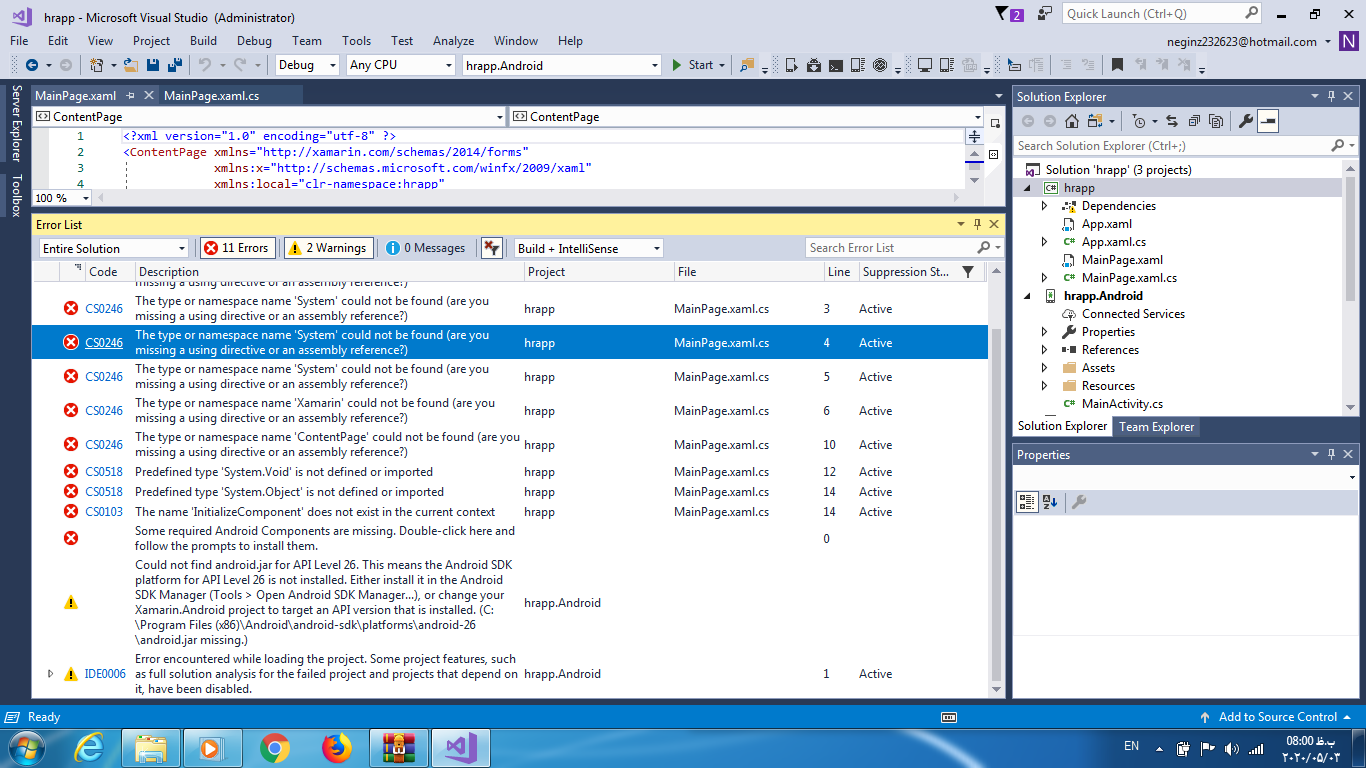
Task: Click the Pending Changes Filter clock icon
Action: tap(1139, 121)
